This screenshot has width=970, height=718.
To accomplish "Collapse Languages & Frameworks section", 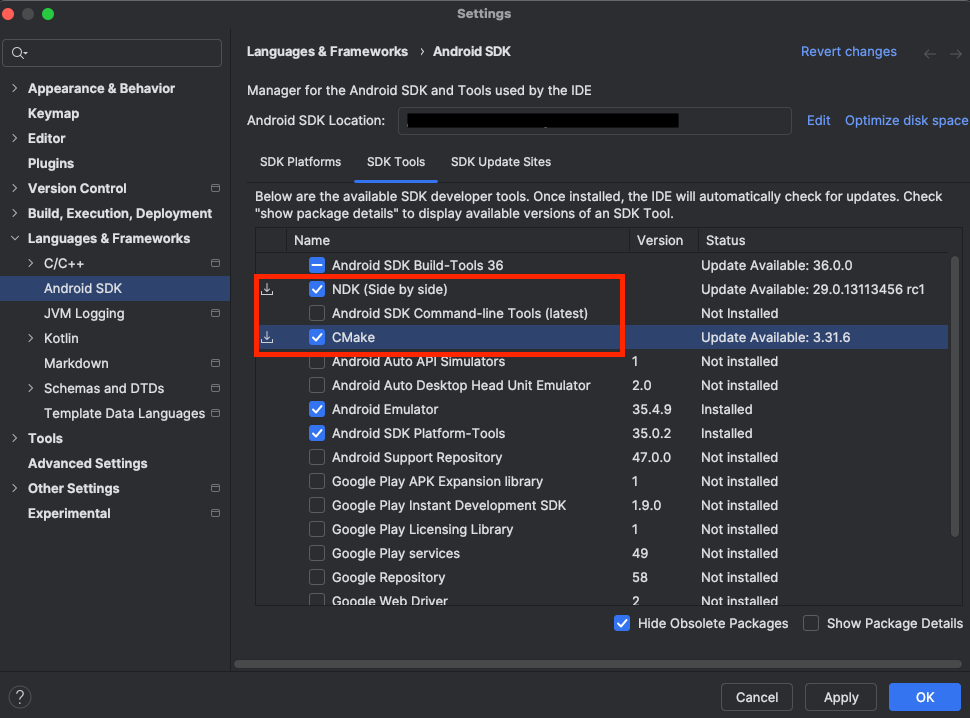I will tap(15, 238).
